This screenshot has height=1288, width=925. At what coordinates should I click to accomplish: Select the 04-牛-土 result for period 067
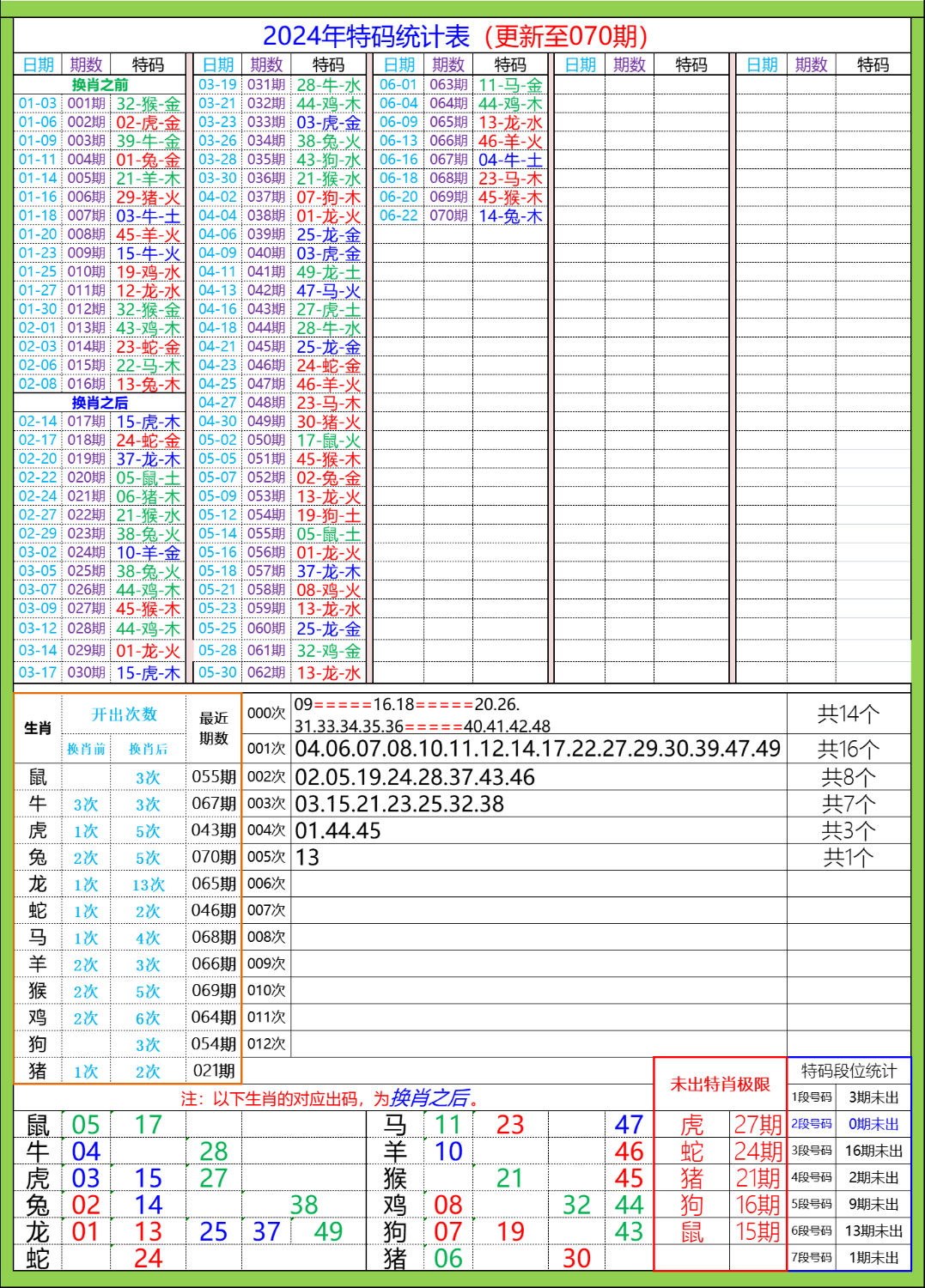[x=510, y=160]
